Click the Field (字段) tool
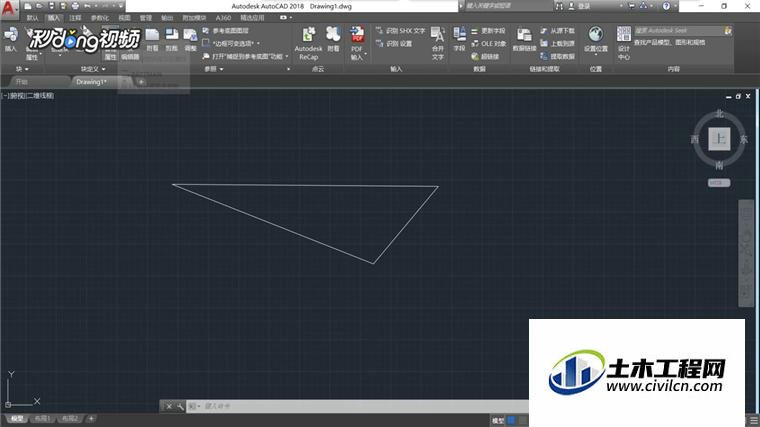 [459, 40]
